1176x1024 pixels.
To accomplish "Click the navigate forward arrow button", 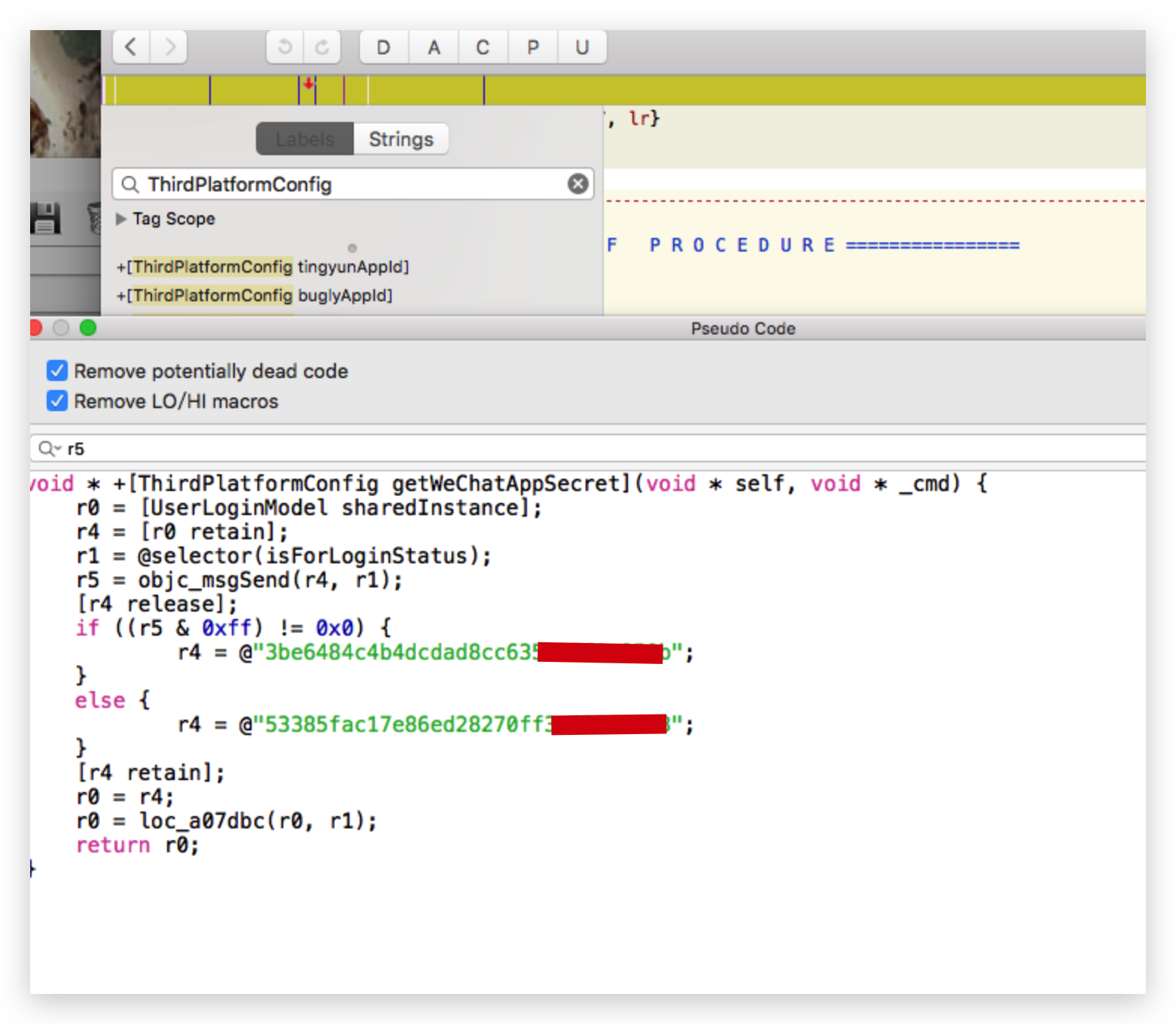I will [x=169, y=47].
